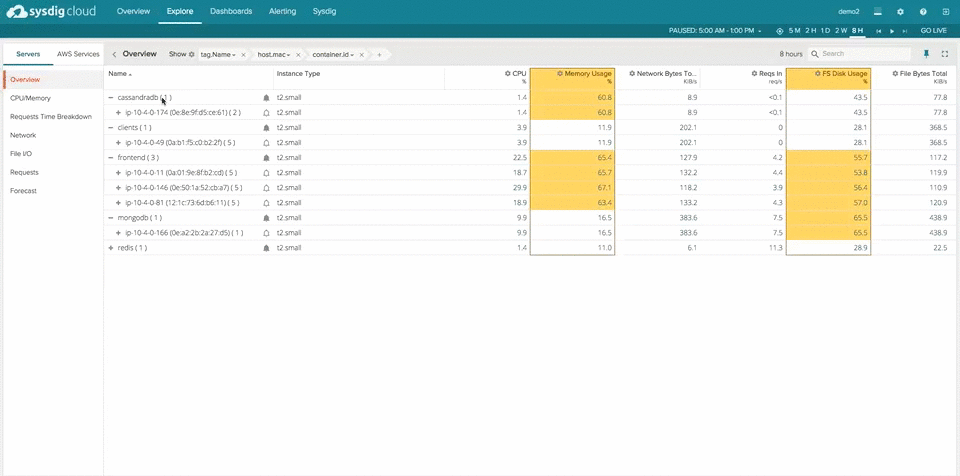Click the back chevron beside Overview
Screen dimensions: 960x476
(x=114, y=55)
